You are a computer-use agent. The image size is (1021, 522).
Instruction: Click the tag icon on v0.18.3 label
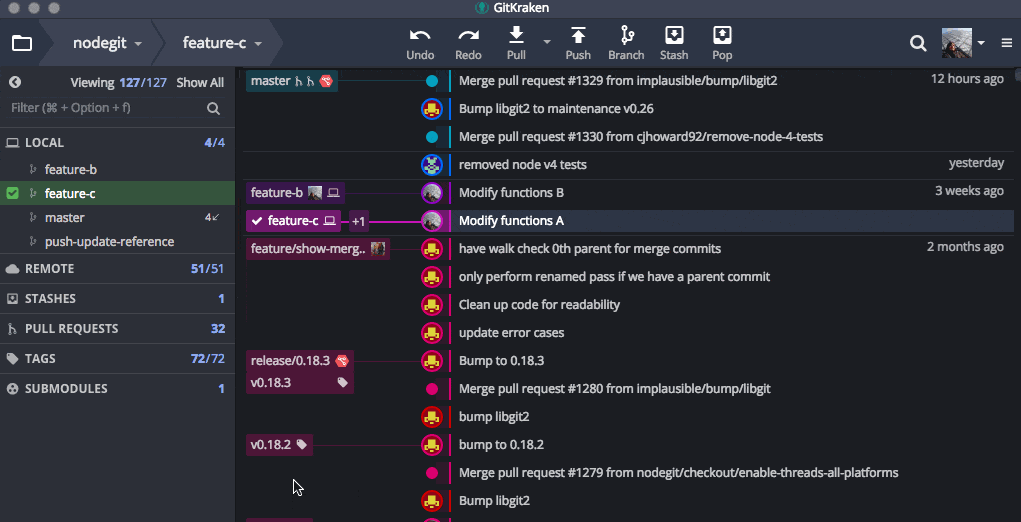coord(343,383)
